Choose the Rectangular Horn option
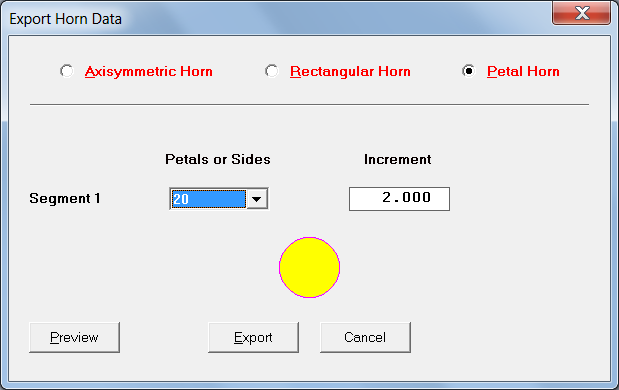619x390 pixels. (x=272, y=71)
